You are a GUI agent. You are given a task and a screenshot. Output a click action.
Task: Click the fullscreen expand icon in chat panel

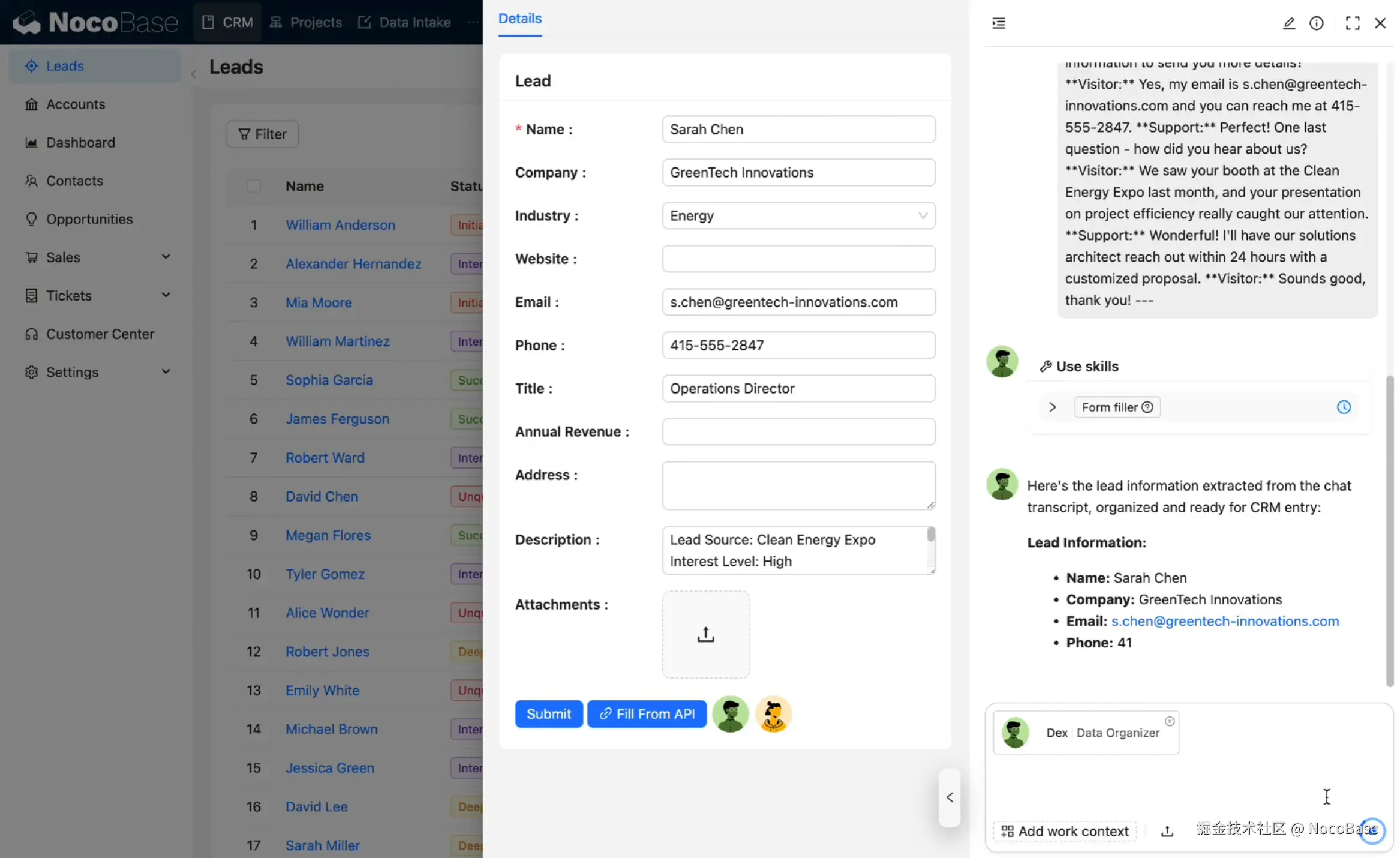[x=1352, y=23]
